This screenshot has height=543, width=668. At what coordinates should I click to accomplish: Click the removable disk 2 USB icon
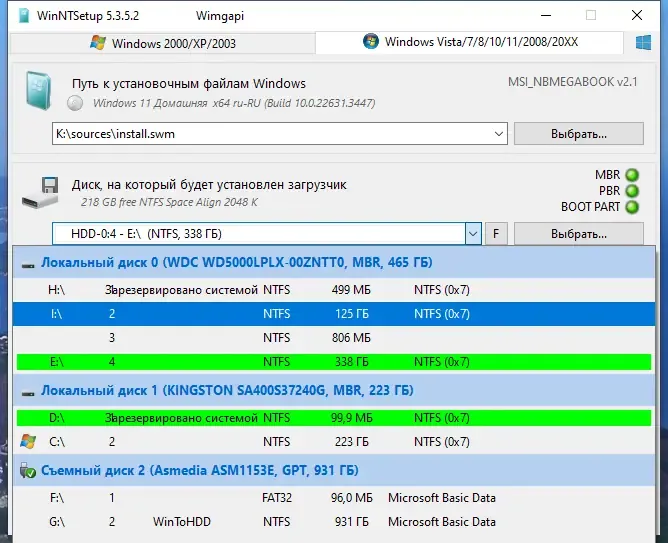click(28, 470)
